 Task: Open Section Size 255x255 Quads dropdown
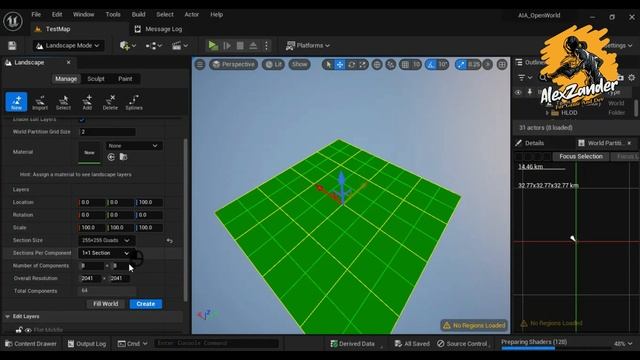(x=107, y=240)
